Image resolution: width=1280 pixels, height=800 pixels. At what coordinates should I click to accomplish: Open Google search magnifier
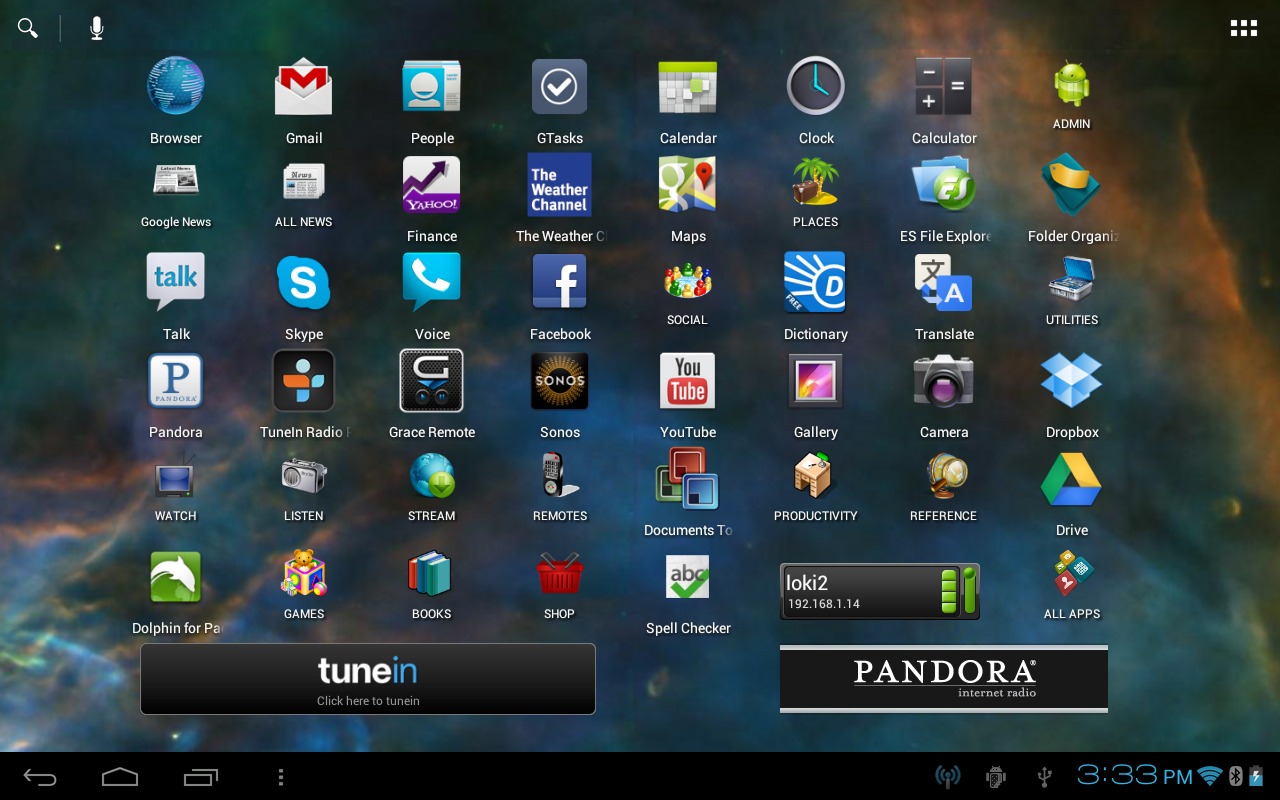tap(28, 28)
